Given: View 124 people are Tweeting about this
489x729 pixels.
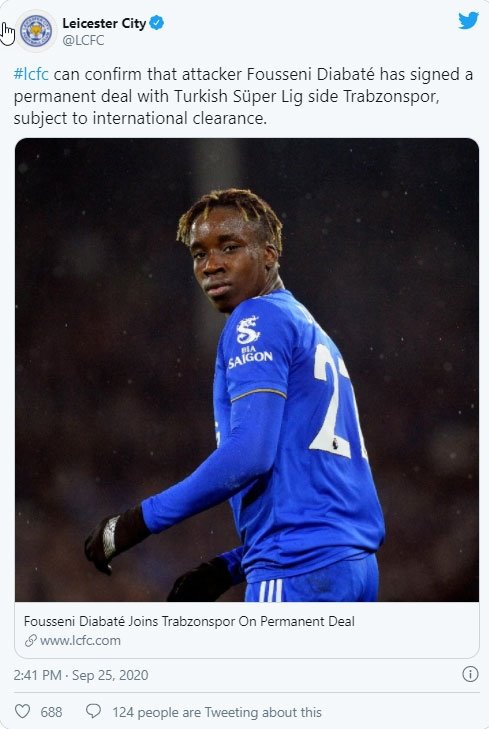Looking at the screenshot, I should pos(217,712).
